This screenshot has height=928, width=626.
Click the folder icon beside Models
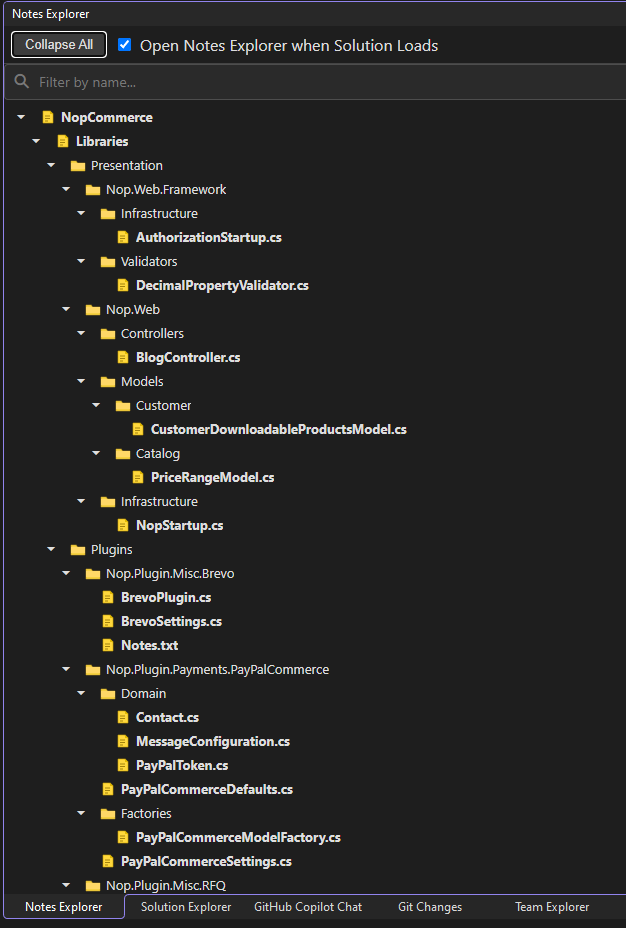[108, 382]
